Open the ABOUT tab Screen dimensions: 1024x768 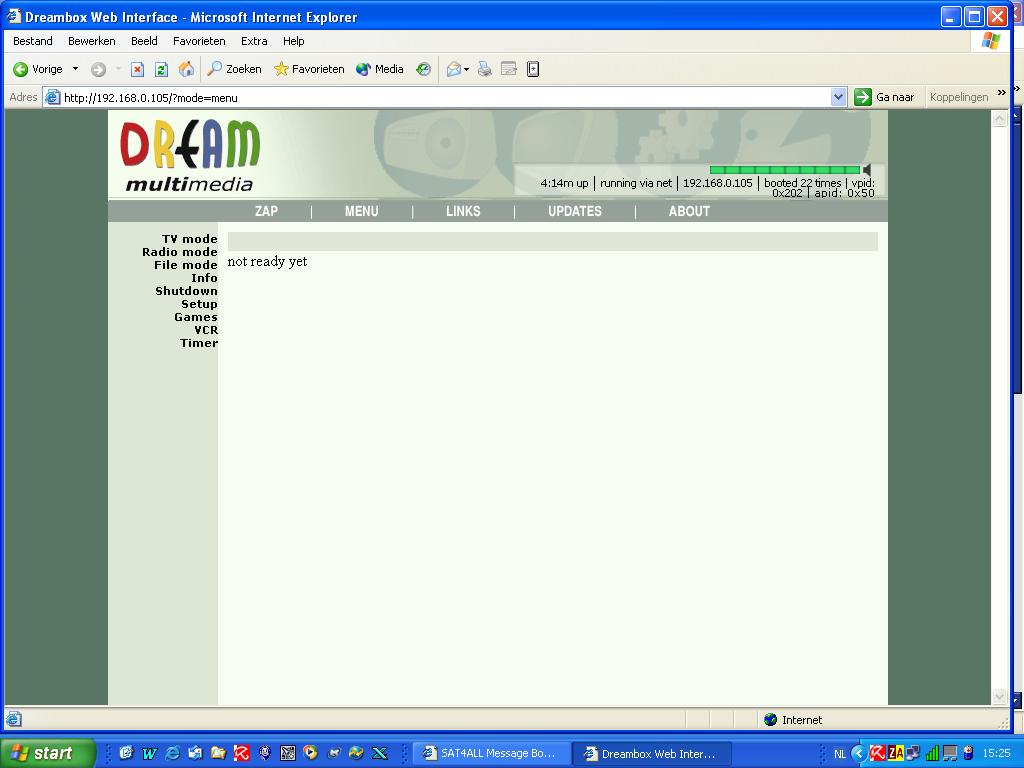(689, 212)
